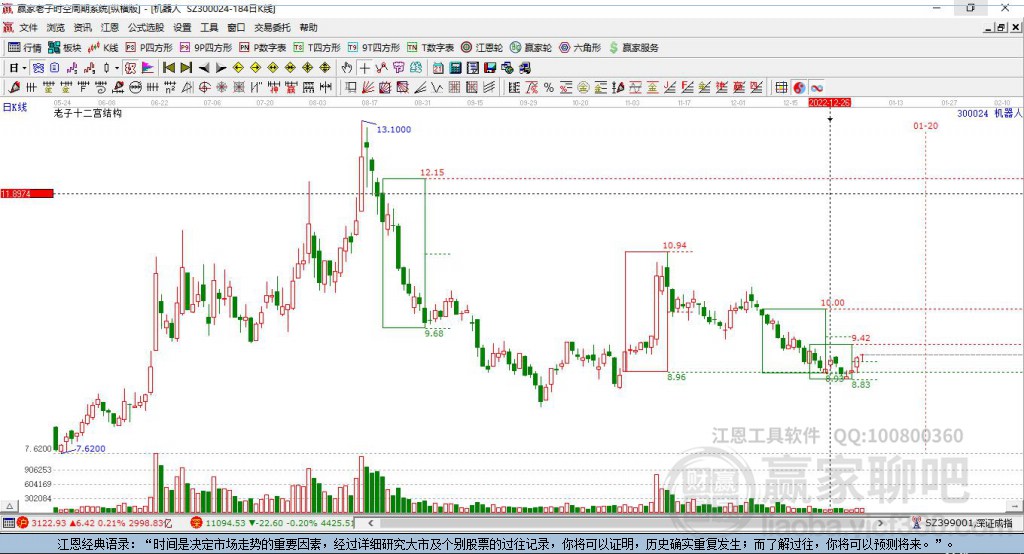Viewport: 1024px width, 554px height.
Task: Toggle the crosshair cursor tool
Action: pos(364,68)
